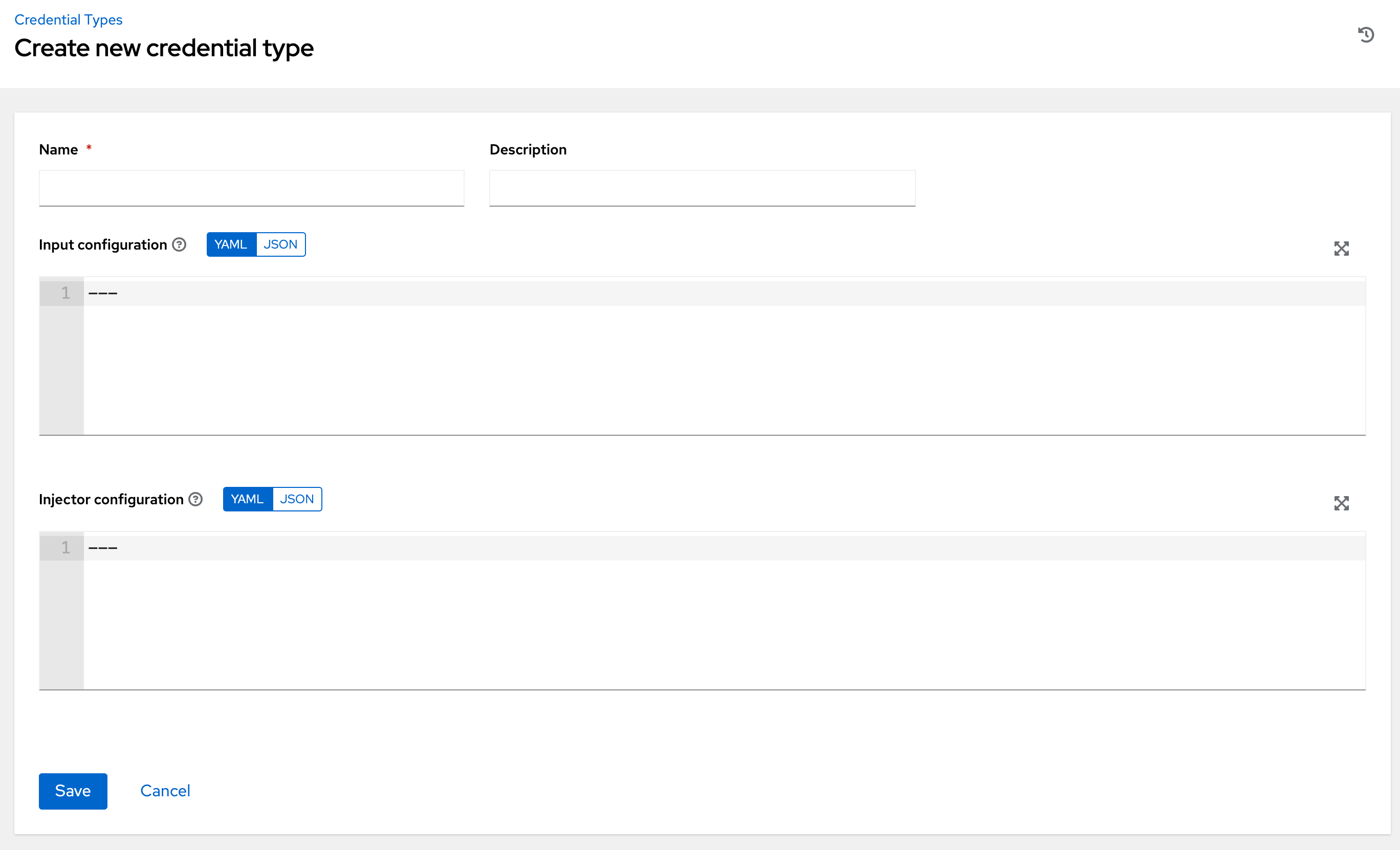
Task: Click line number 1 in Input editor gutter
Action: (x=65, y=293)
